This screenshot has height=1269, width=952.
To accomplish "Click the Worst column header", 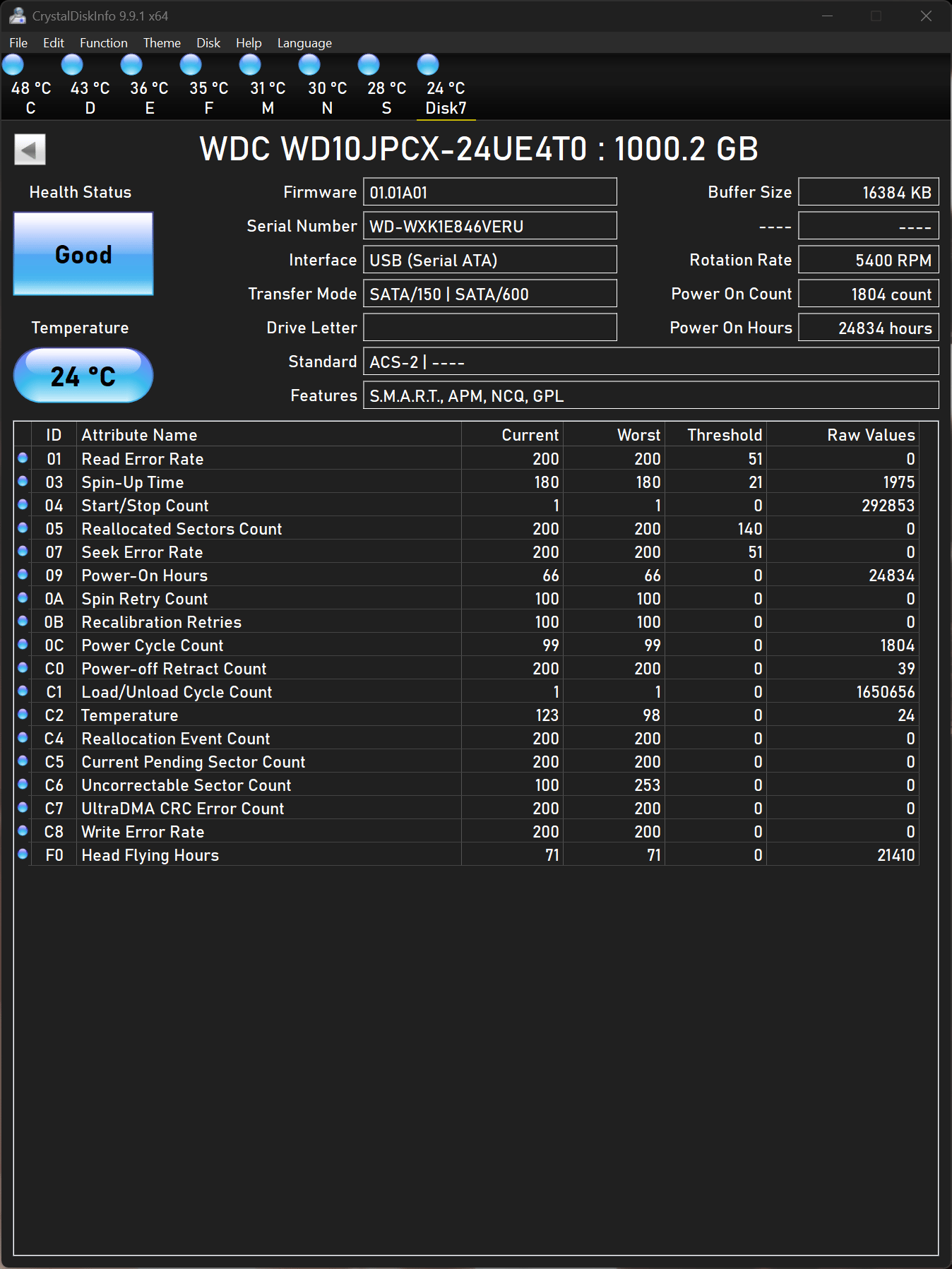I will pyautogui.click(x=614, y=434).
